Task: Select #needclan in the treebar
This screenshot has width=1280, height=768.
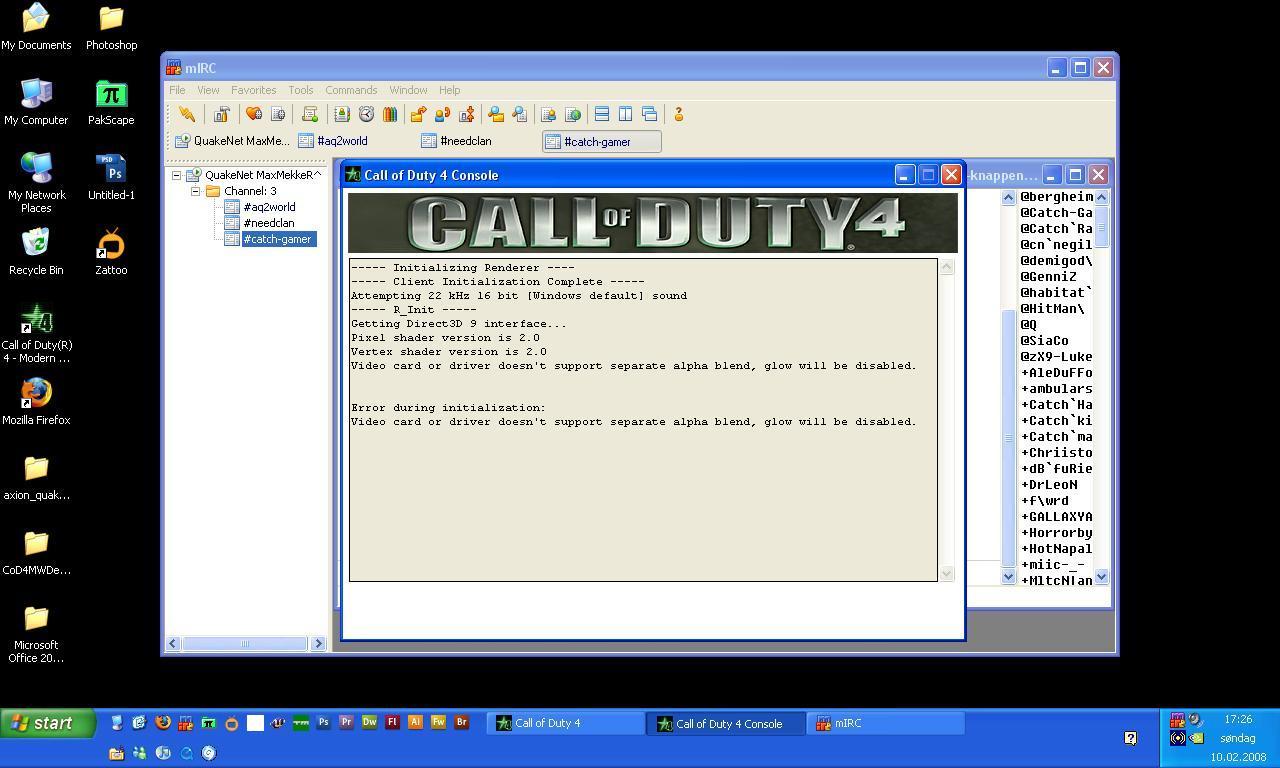Action: (269, 223)
